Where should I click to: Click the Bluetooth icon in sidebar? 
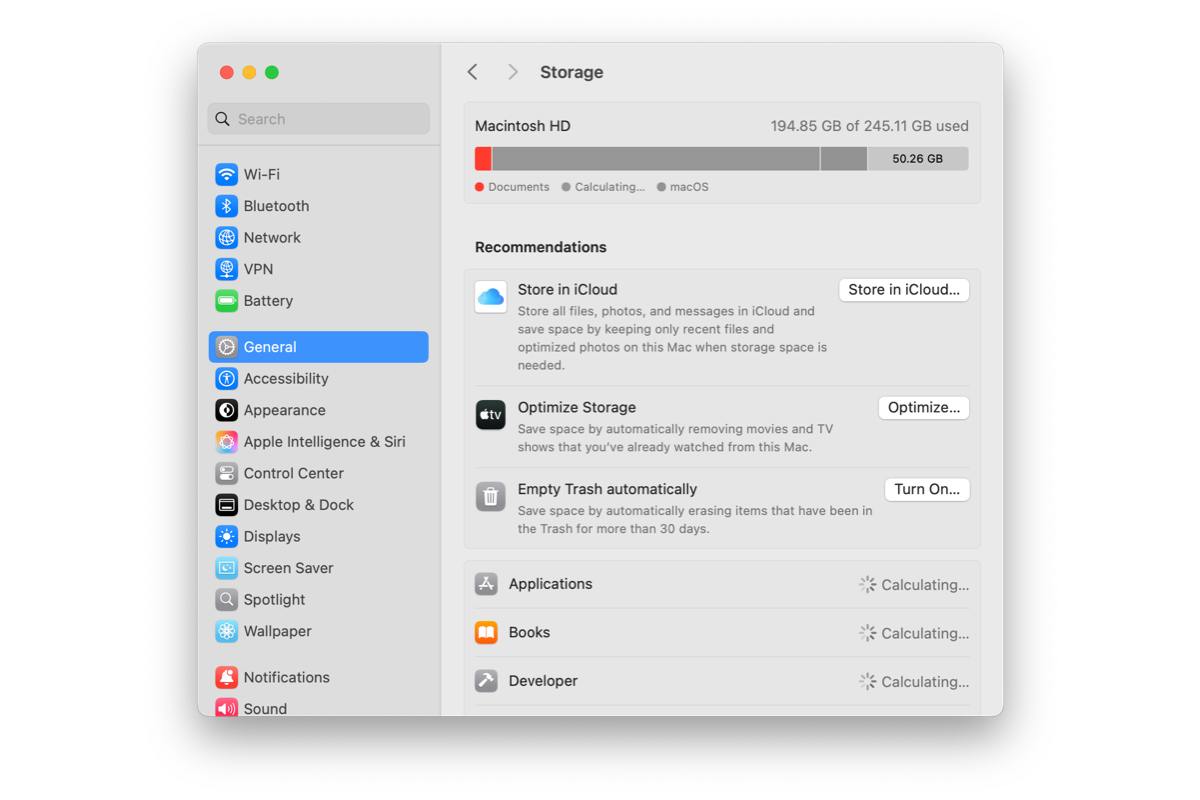coord(227,206)
